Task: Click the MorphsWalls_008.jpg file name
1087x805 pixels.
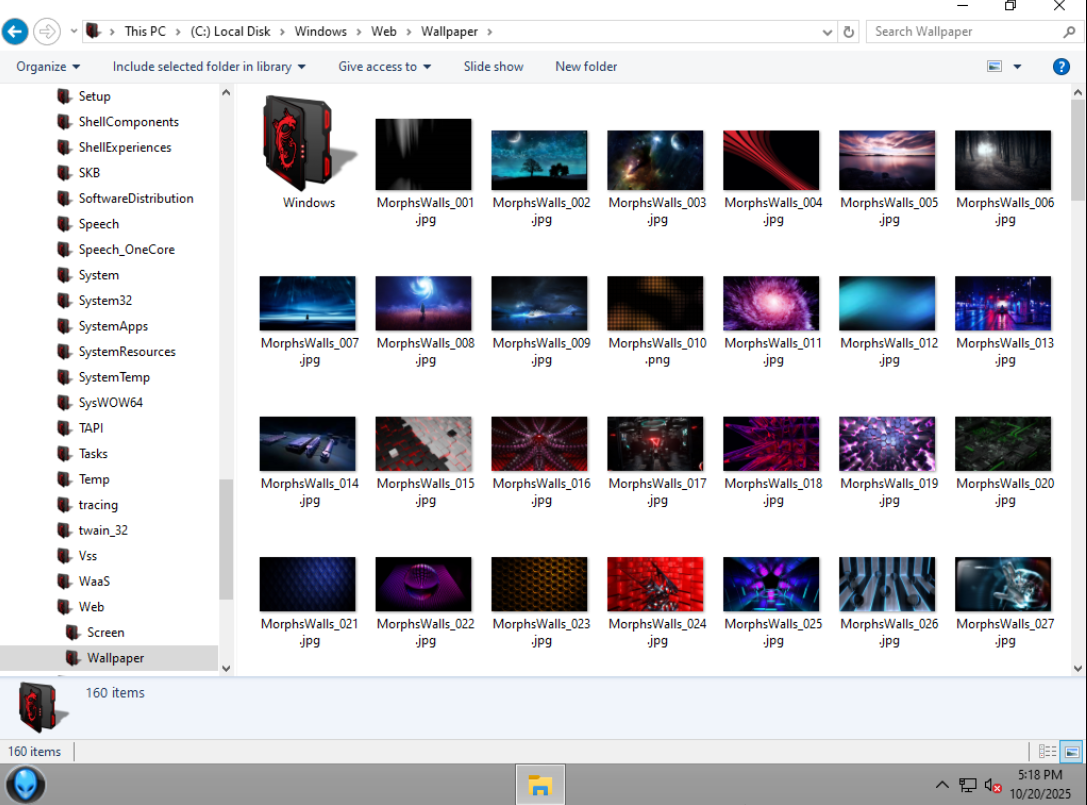Action: click(426, 352)
